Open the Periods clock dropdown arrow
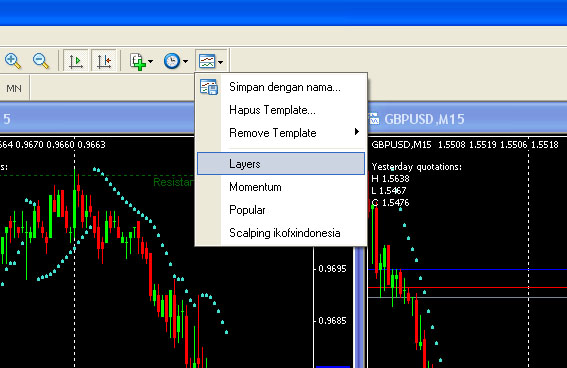Viewport: 567px width, 368px height. [x=186, y=61]
